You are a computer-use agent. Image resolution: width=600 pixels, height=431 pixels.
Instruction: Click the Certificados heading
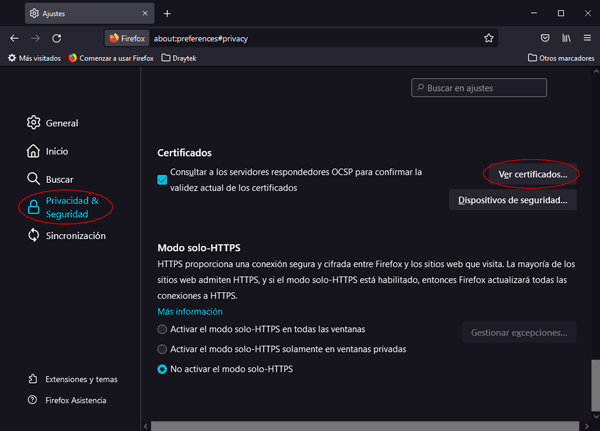pos(184,153)
